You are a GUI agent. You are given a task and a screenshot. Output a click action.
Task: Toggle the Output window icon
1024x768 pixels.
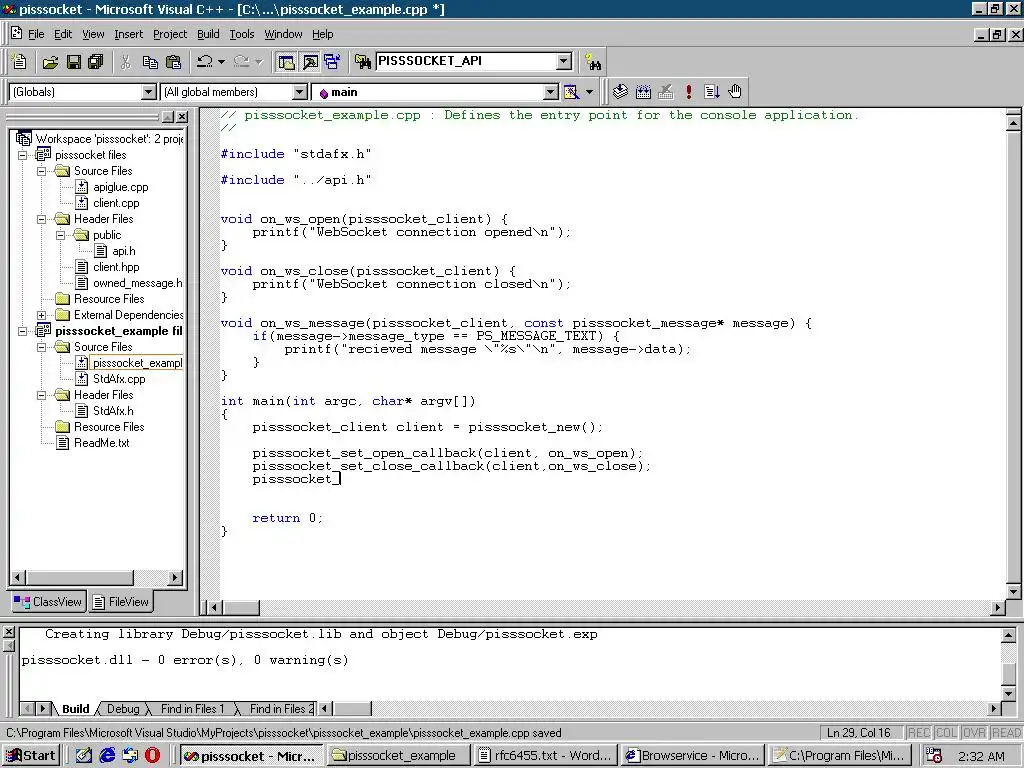pos(310,61)
